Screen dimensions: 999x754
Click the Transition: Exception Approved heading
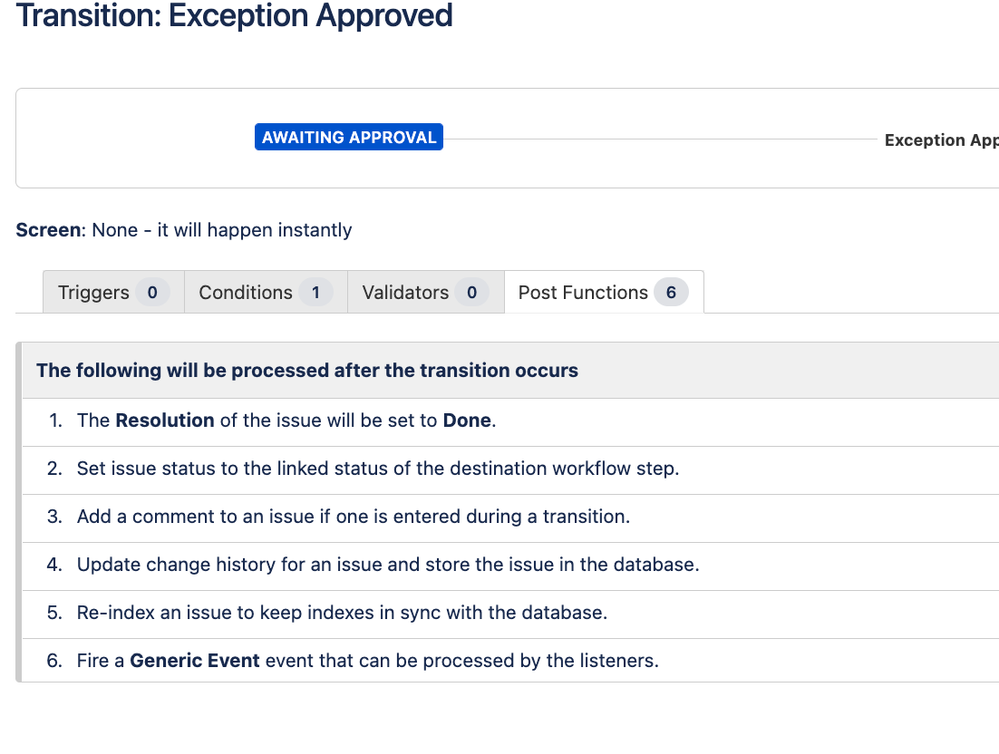233,17
